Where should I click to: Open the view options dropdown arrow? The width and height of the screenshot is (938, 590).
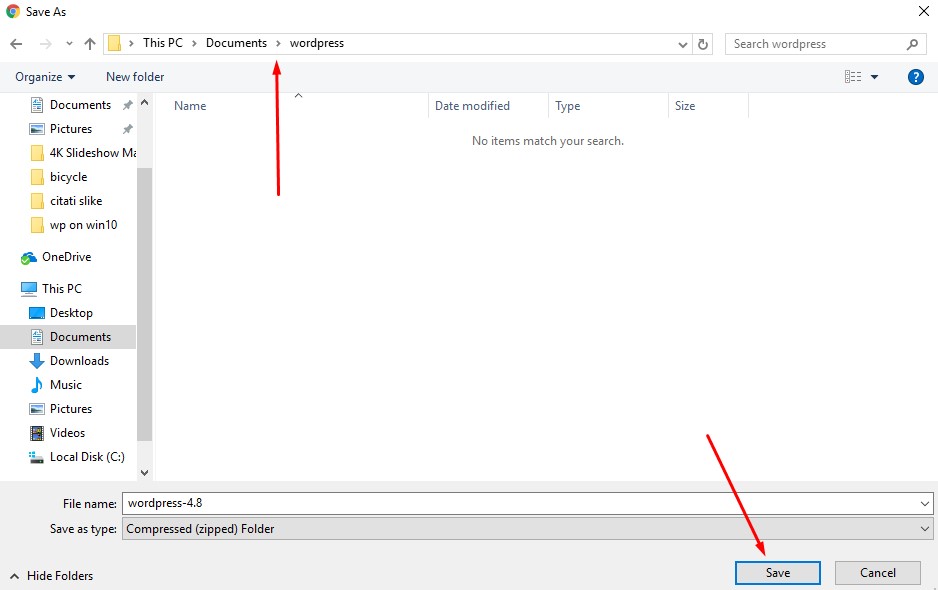[875, 77]
